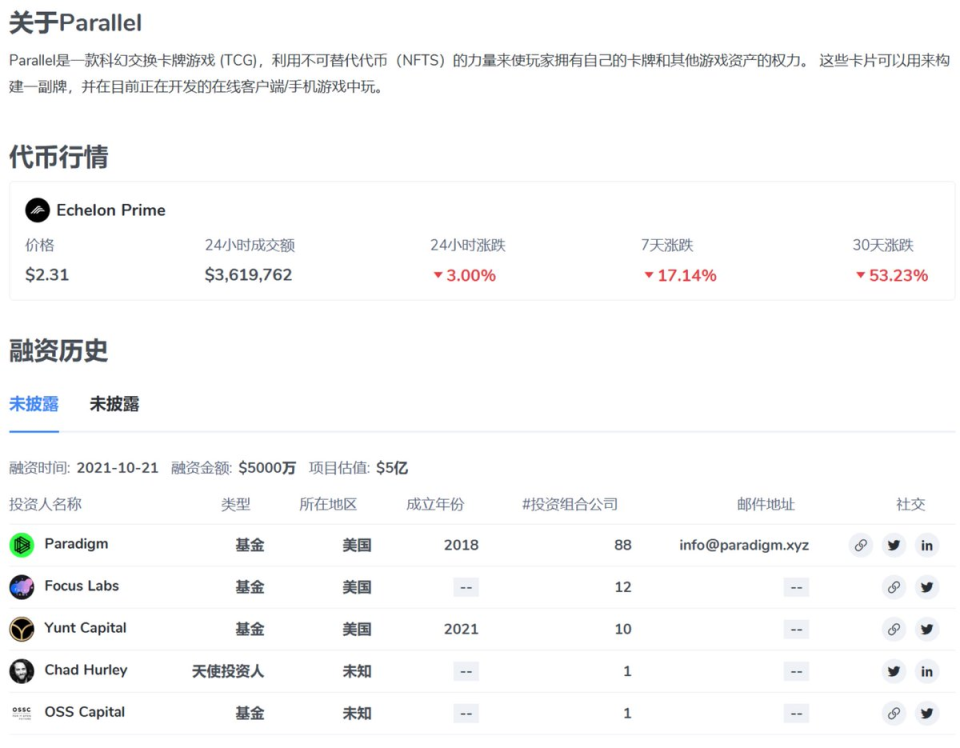Open Yunt Capital's website link icon
Screen dimensions: 960x748
coord(893,629)
